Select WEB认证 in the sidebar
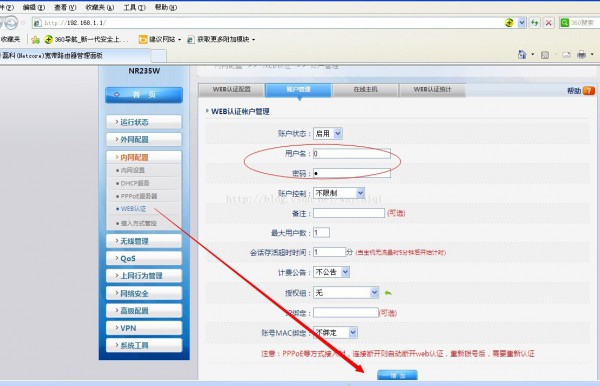Image resolution: width=600 pixels, height=386 pixels. 133,209
